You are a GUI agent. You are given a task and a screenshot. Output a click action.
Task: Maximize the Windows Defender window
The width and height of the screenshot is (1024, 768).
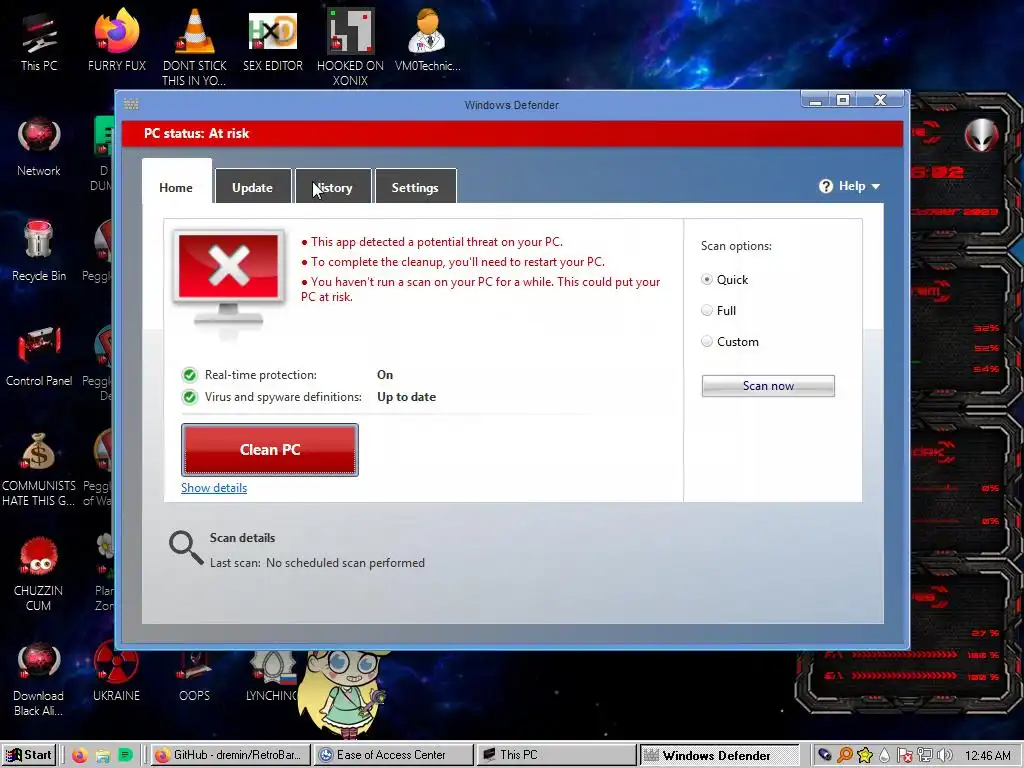point(842,100)
